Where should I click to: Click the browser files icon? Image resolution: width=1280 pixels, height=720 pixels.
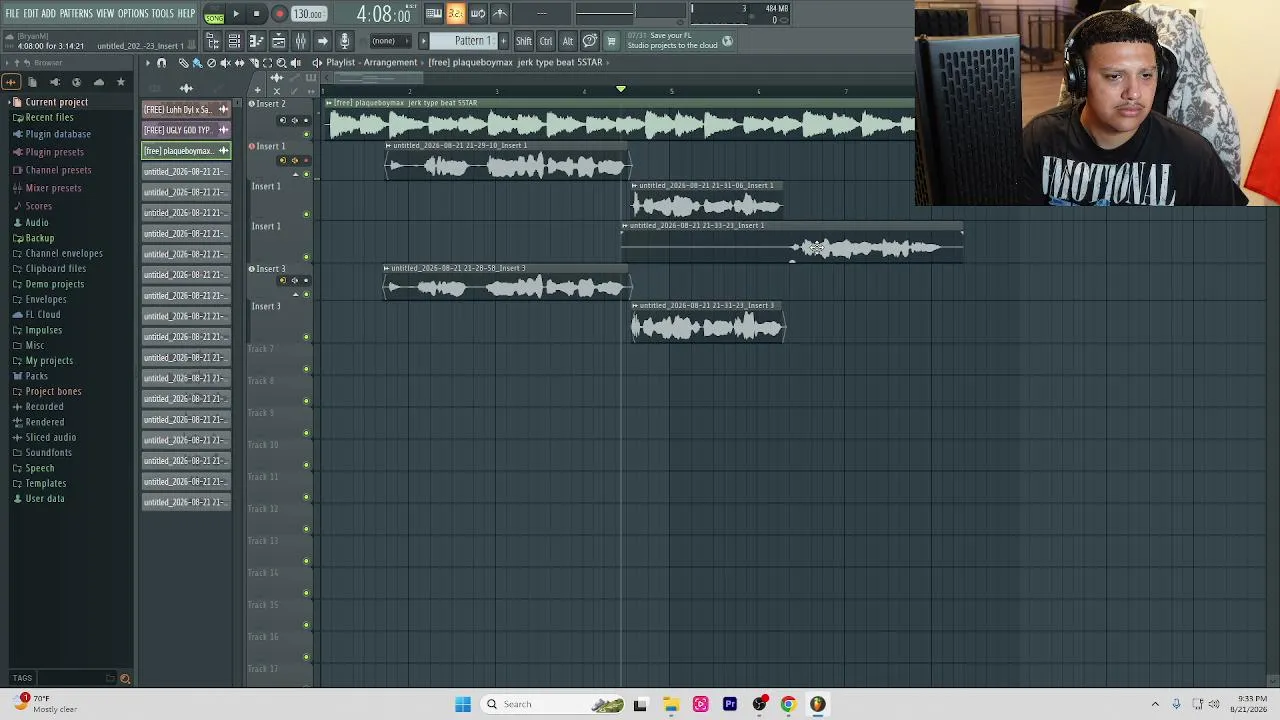pyautogui.click(x=33, y=82)
